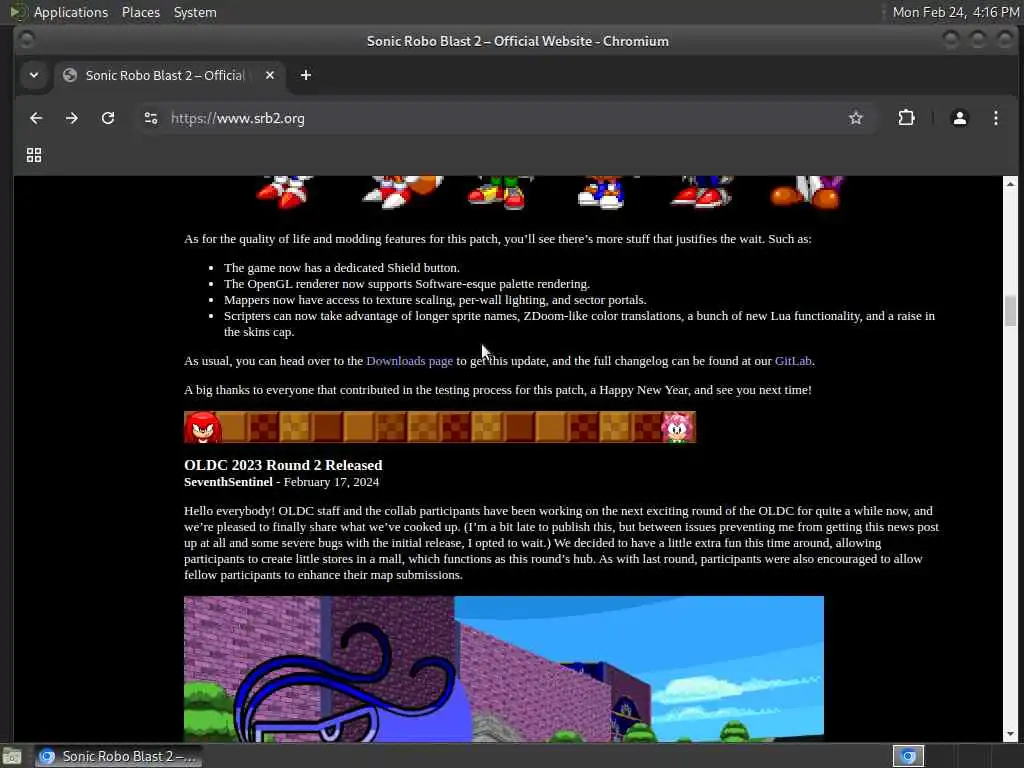The height and width of the screenshot is (768, 1024).
Task: Open the Extensions puzzle icon
Action: click(x=906, y=118)
